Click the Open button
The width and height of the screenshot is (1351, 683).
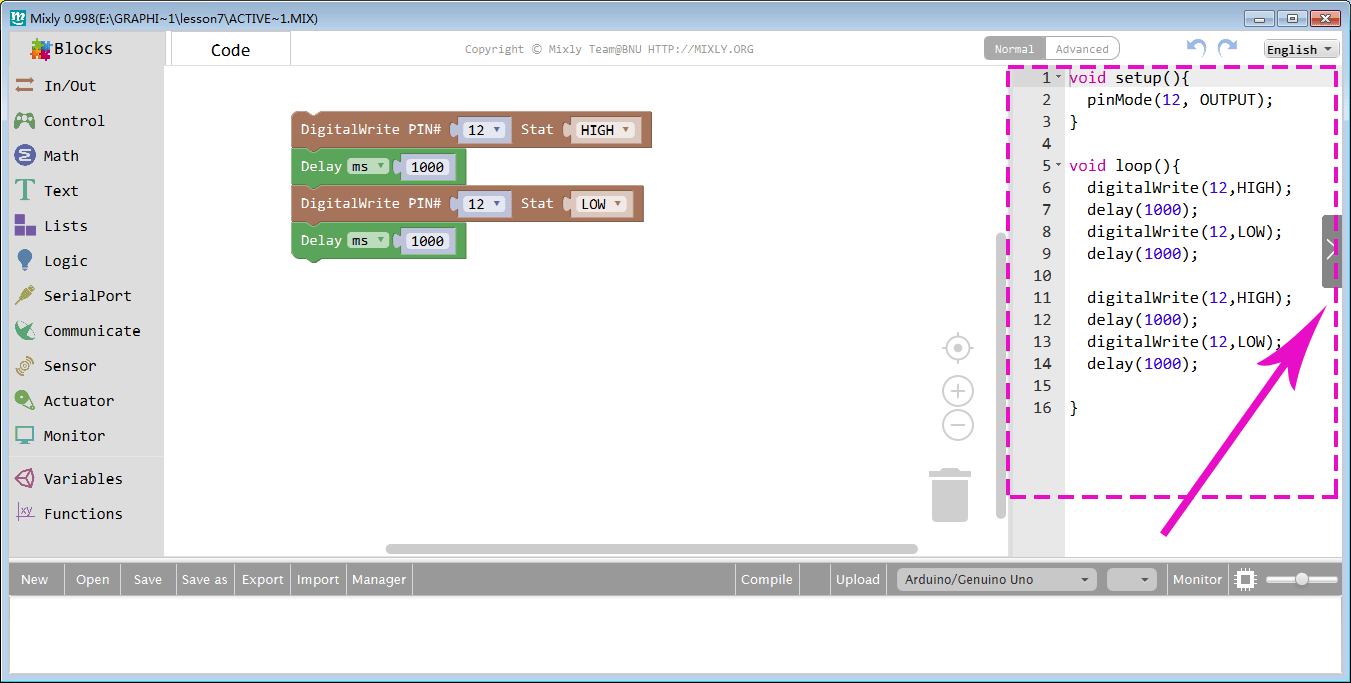pos(93,580)
